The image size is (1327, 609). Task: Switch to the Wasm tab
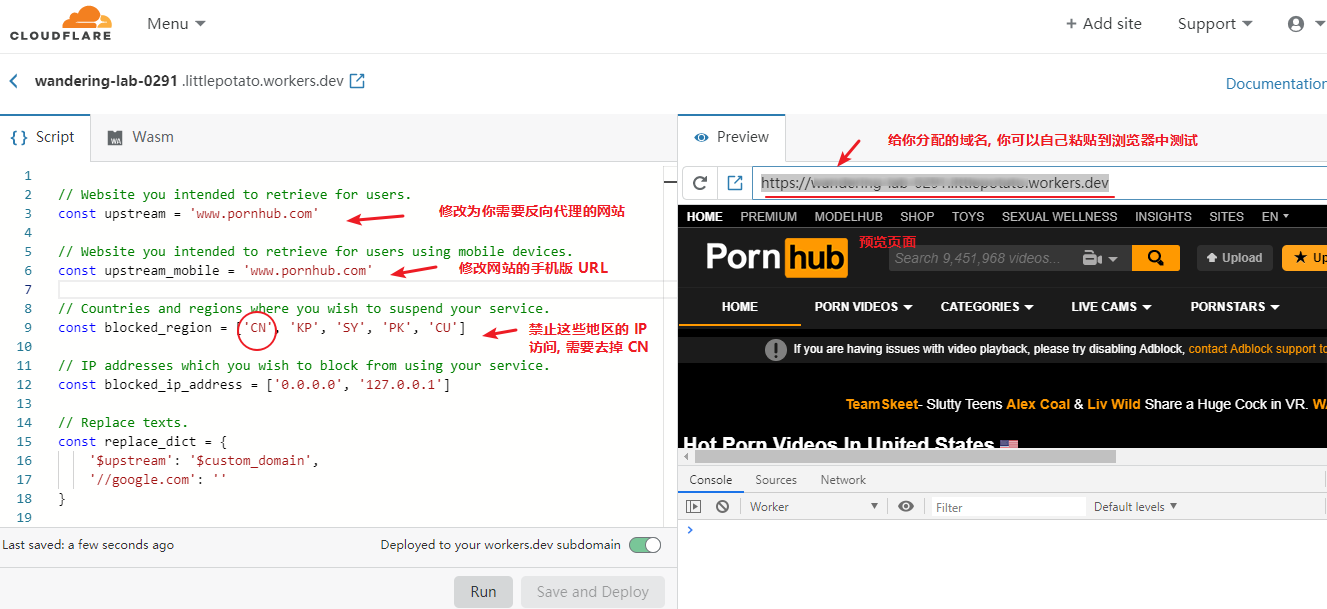point(141,137)
